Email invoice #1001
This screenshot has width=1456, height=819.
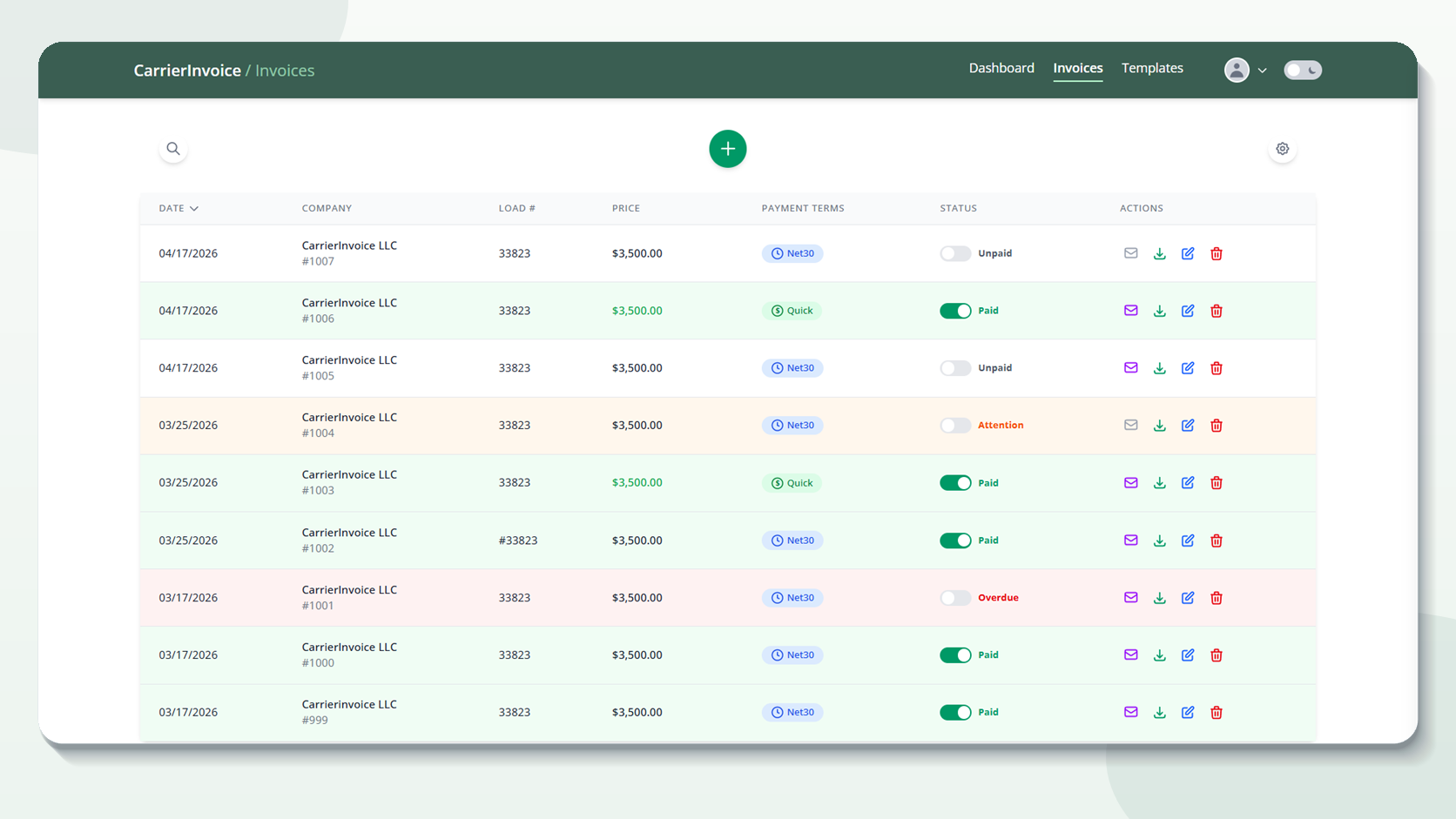pos(1131,598)
